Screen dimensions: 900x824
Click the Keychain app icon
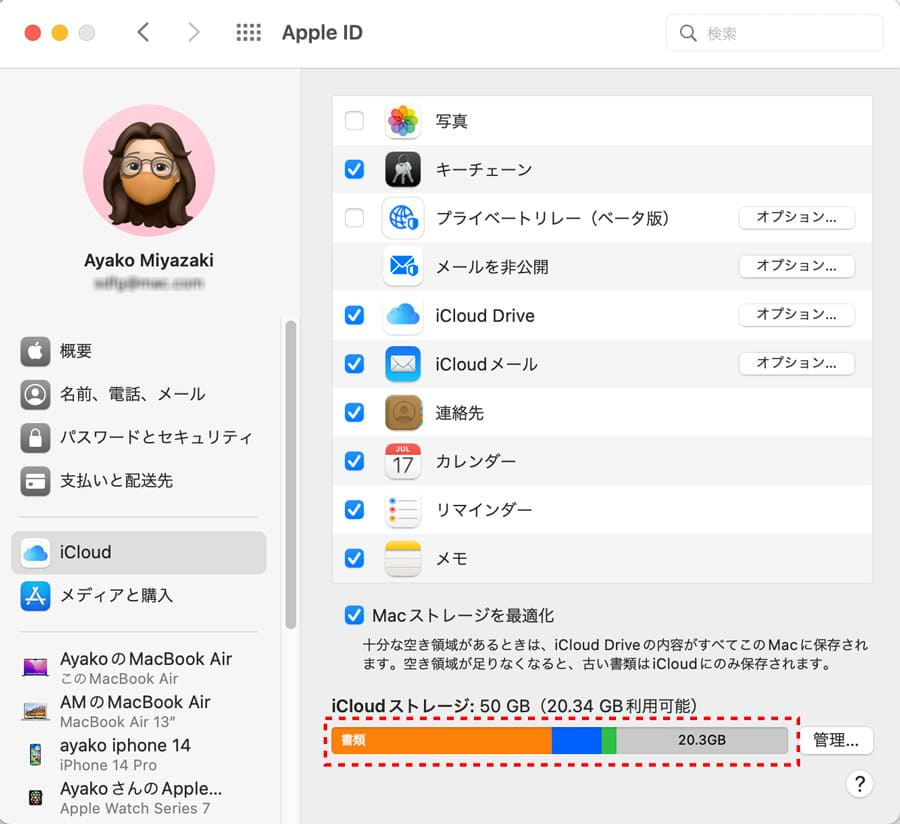coord(403,170)
